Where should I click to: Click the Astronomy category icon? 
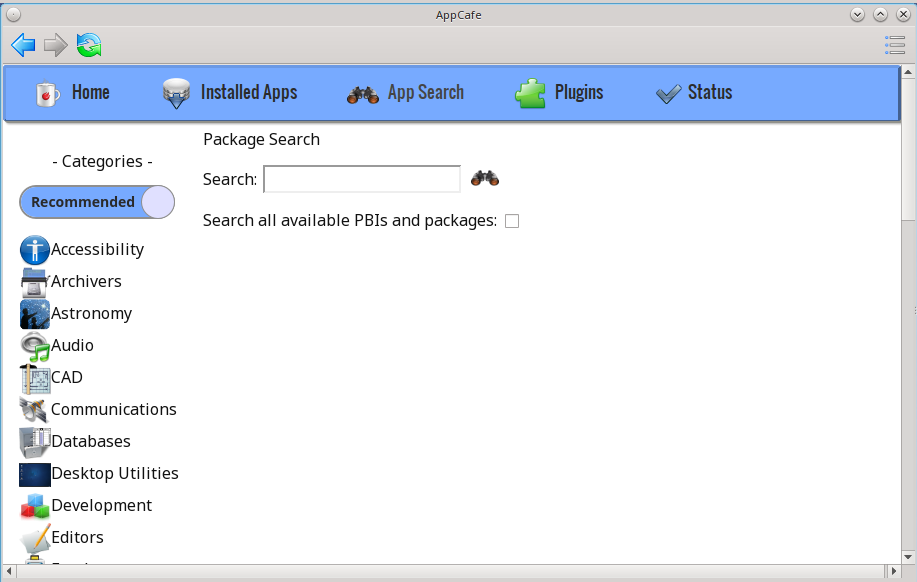coord(35,314)
